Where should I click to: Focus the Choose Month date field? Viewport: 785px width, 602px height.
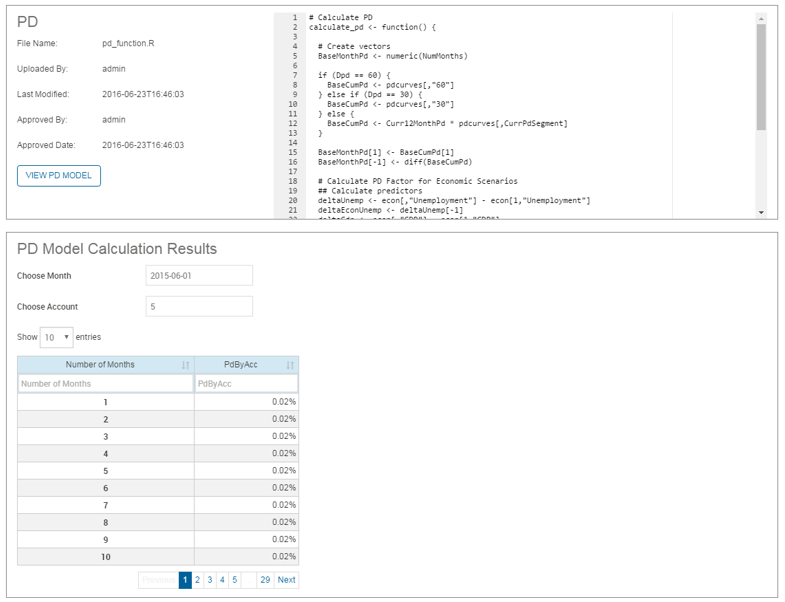click(x=199, y=275)
